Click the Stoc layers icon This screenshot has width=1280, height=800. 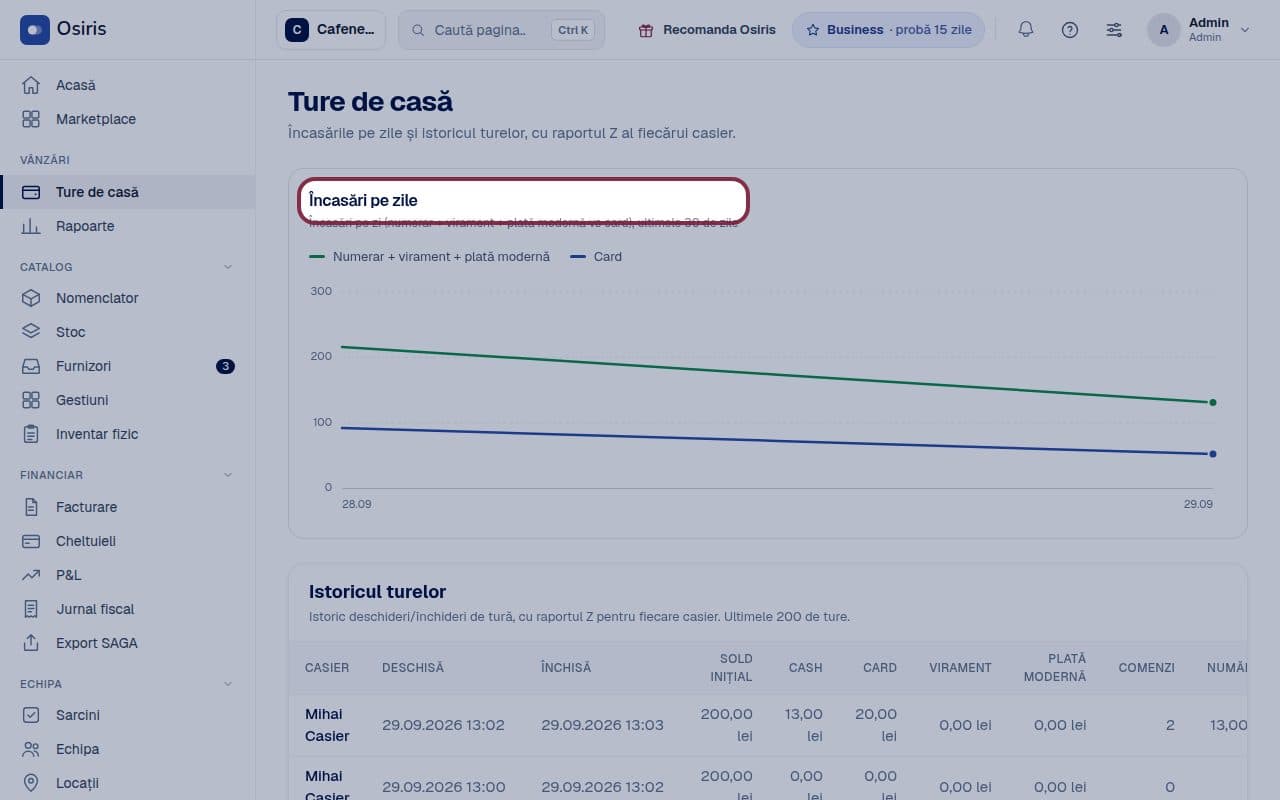pos(31,332)
